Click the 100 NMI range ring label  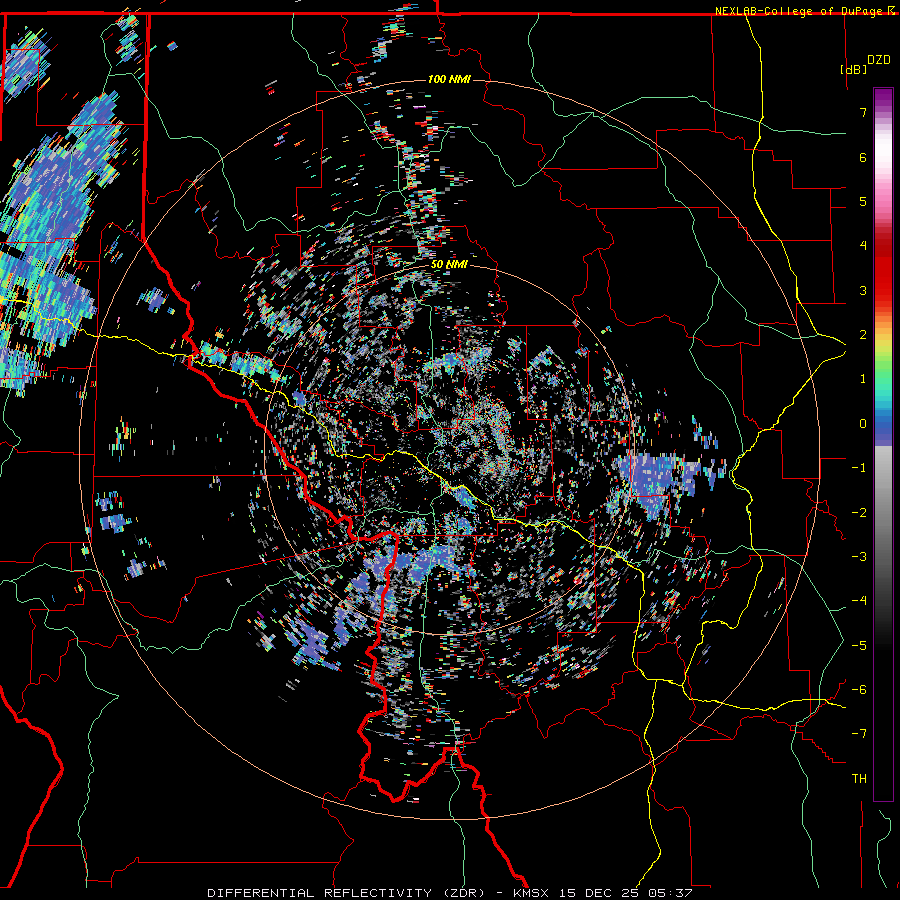point(449,79)
